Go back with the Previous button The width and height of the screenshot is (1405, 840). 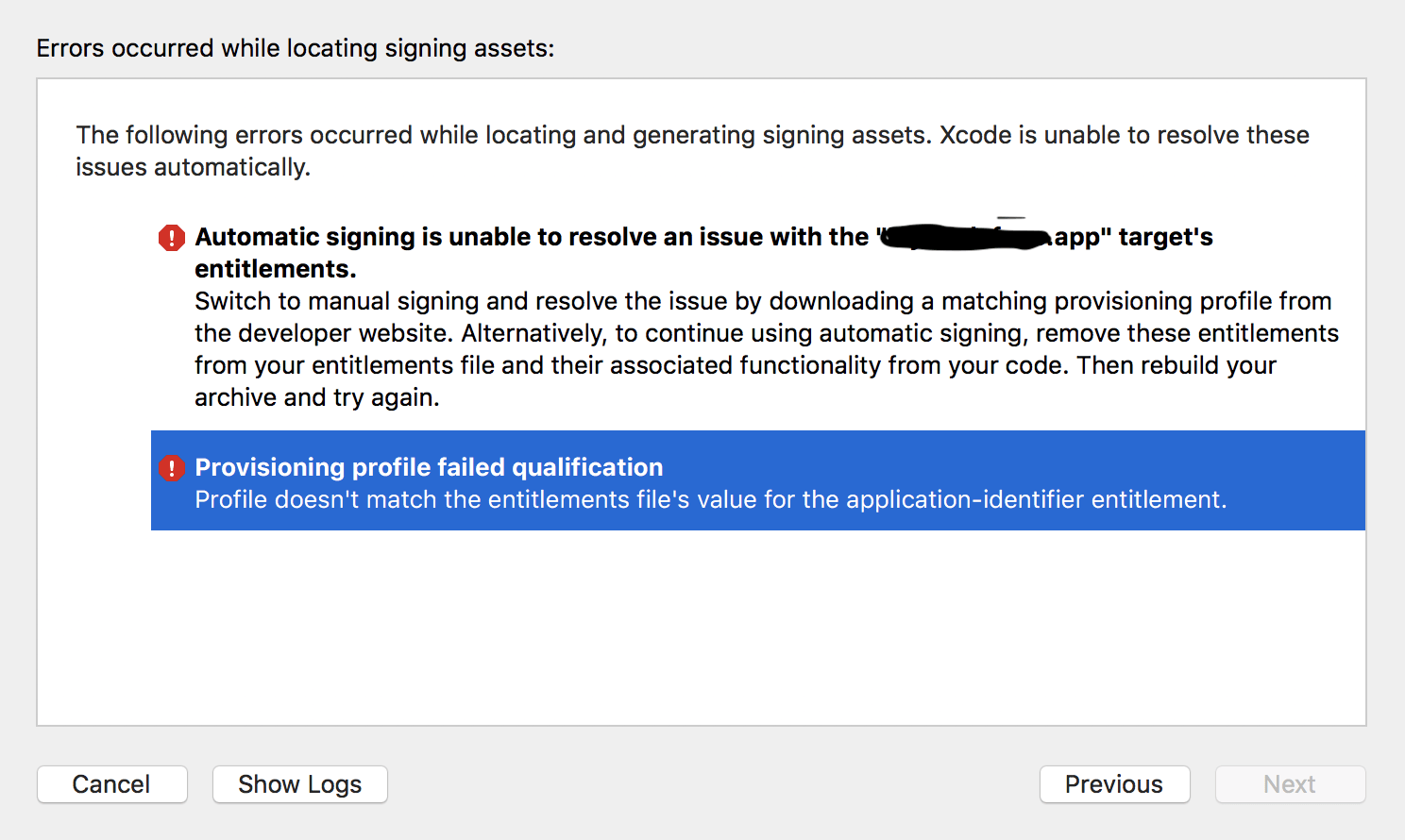coord(1114,784)
